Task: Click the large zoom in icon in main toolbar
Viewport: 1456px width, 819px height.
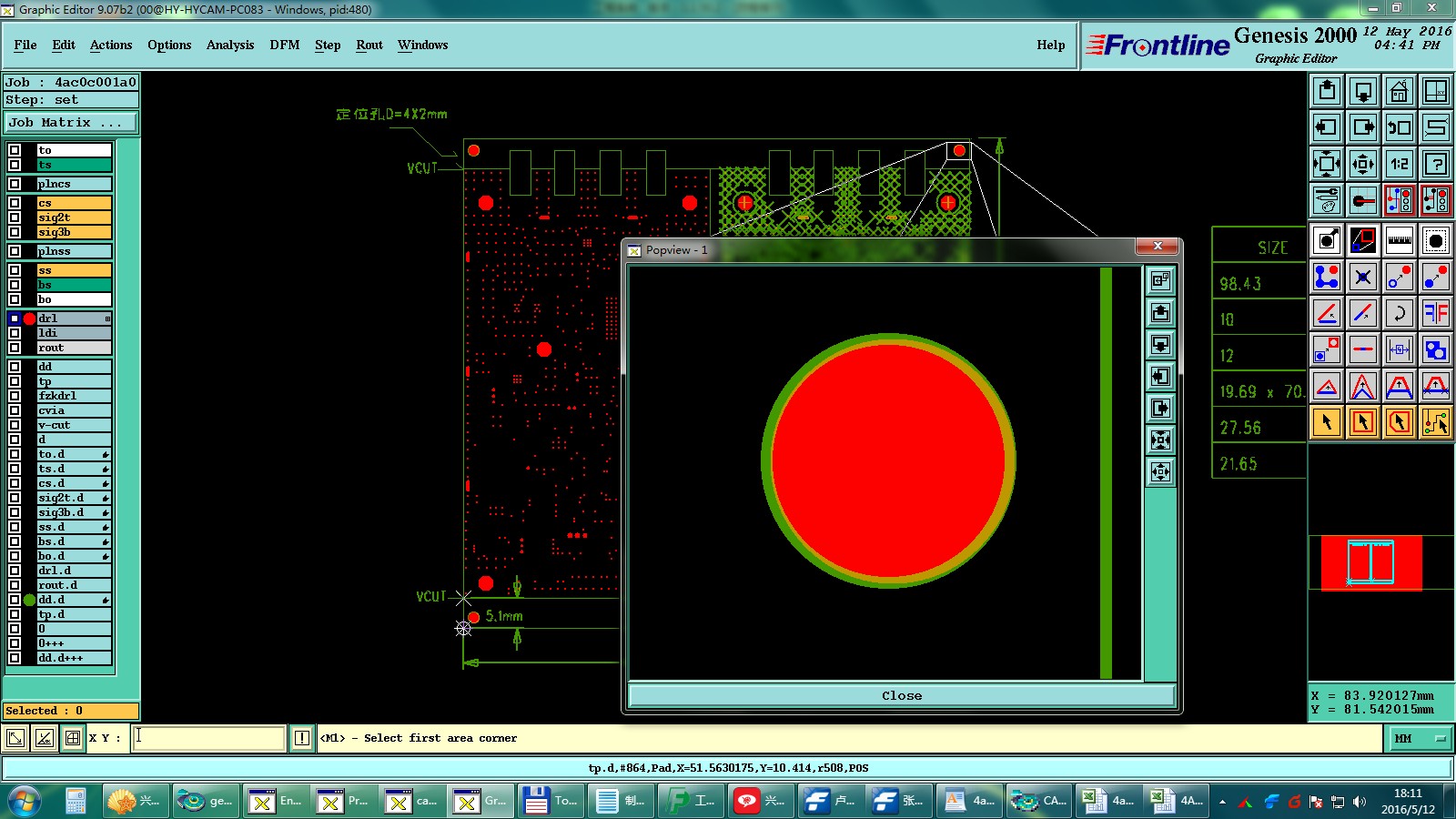Action: click(1327, 164)
